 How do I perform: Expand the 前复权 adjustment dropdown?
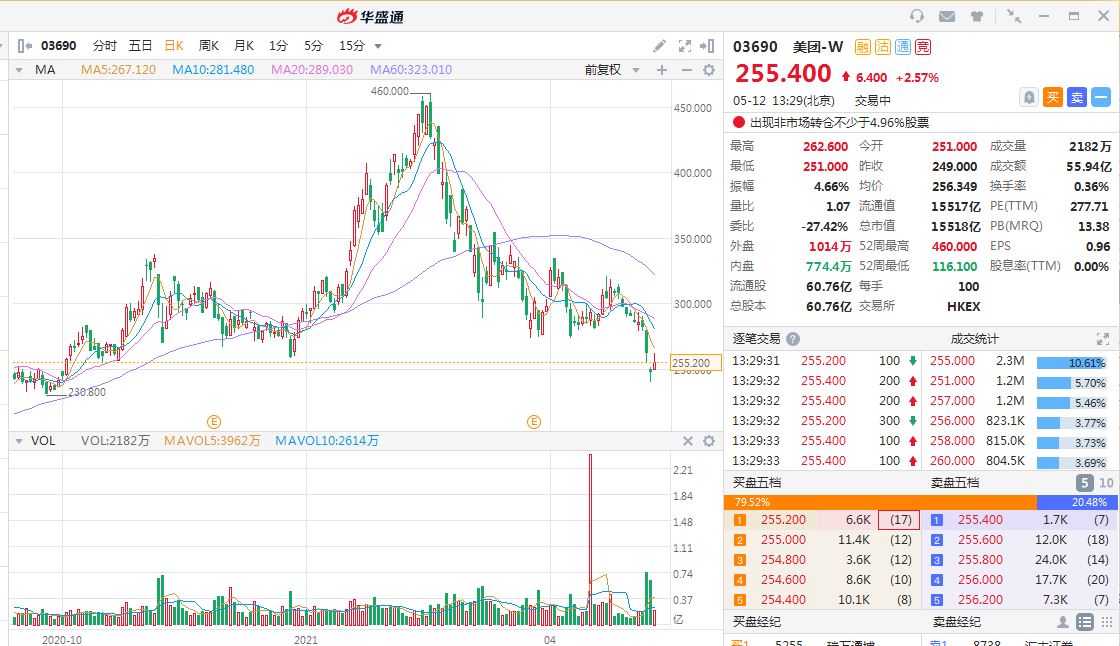pos(608,70)
